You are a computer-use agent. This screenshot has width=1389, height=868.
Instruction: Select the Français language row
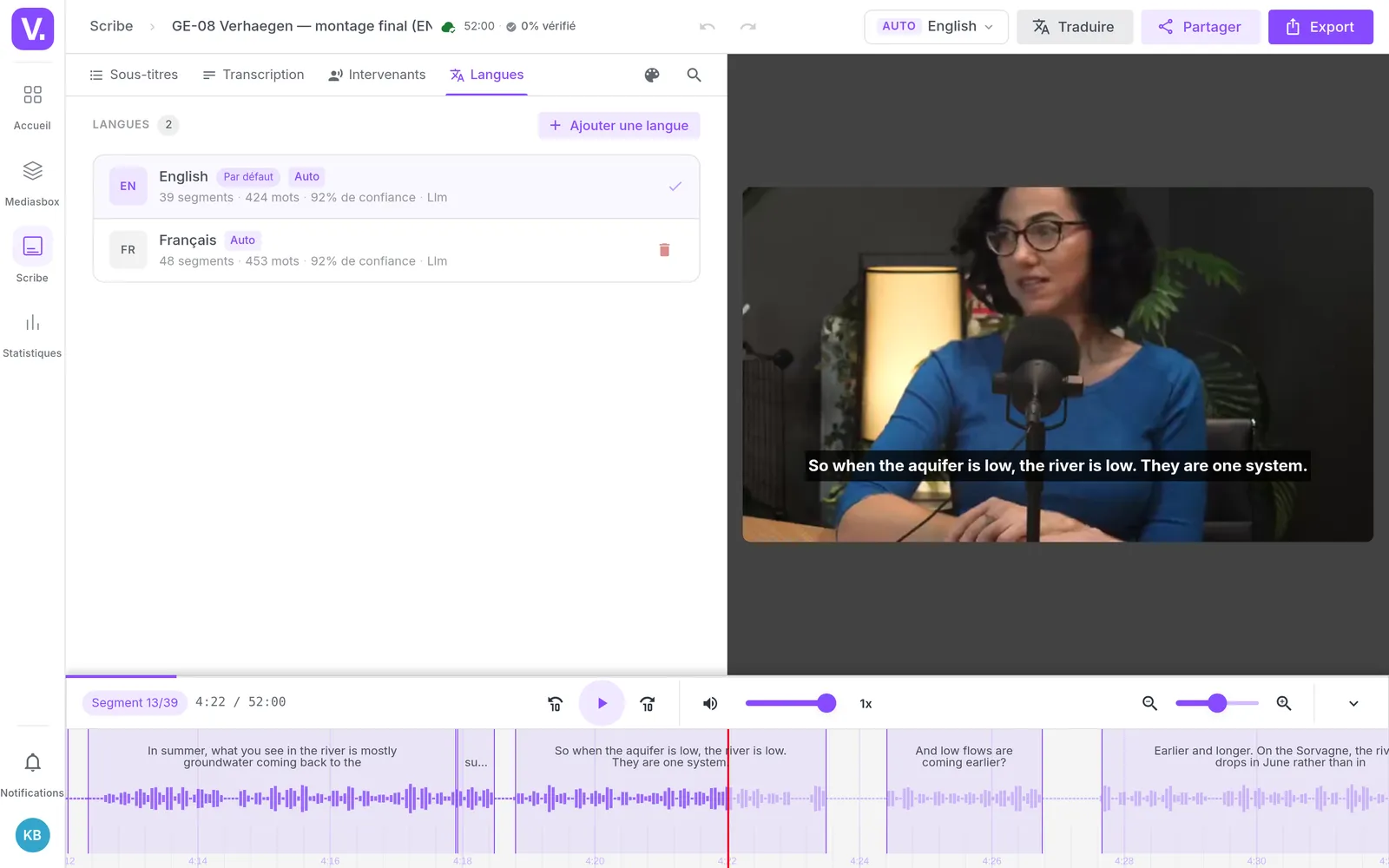coord(396,250)
